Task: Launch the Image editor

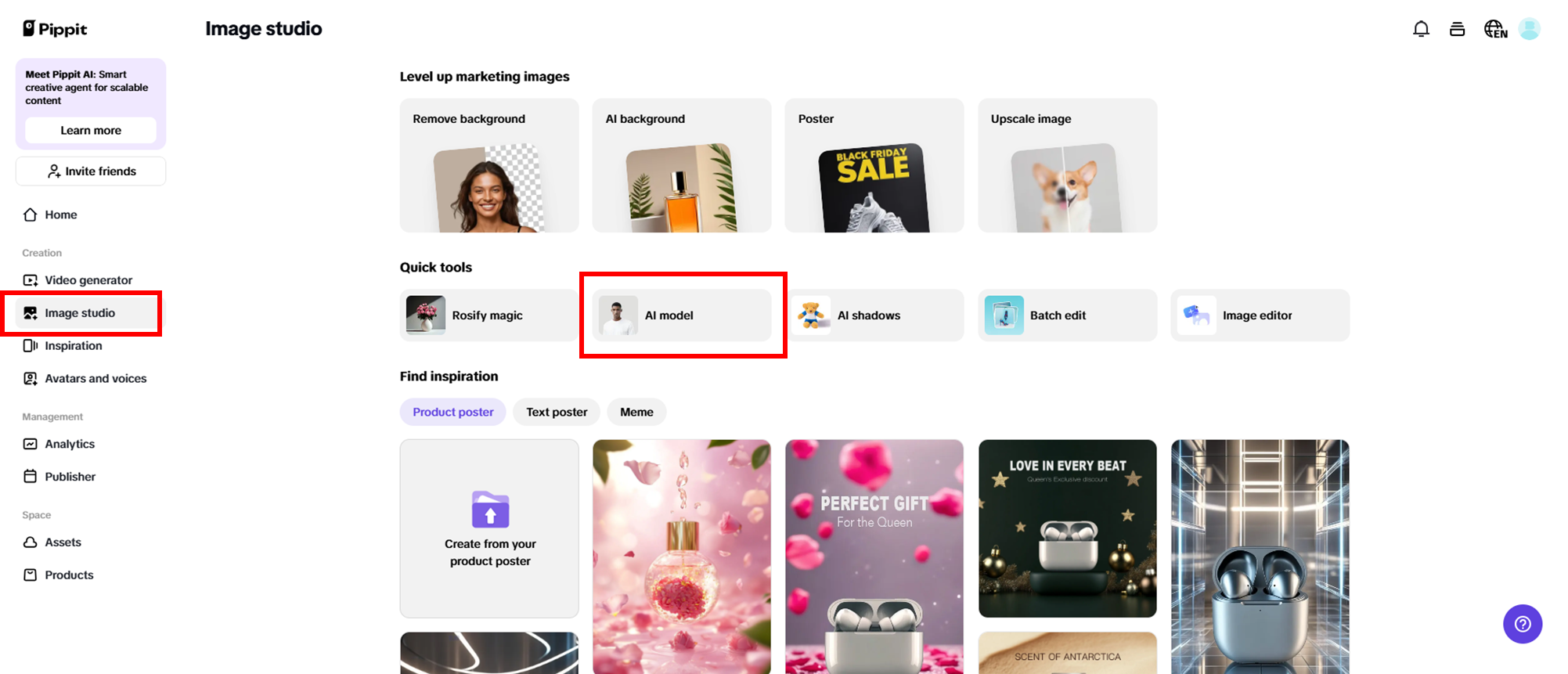Action: coord(1256,315)
